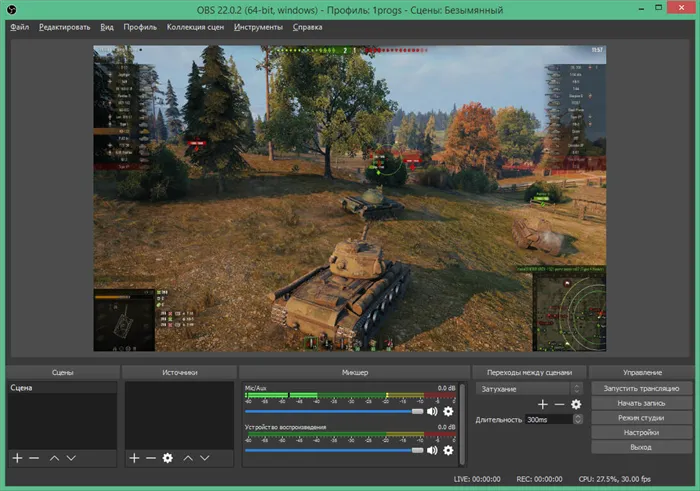This screenshot has width=700, height=491.
Task: Click the duration 300ms input field
Action: [549, 419]
